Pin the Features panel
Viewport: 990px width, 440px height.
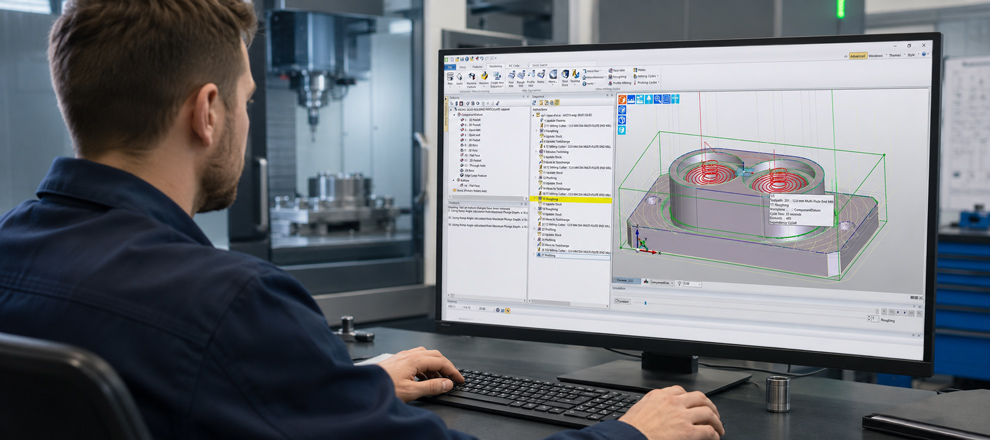pos(523,97)
